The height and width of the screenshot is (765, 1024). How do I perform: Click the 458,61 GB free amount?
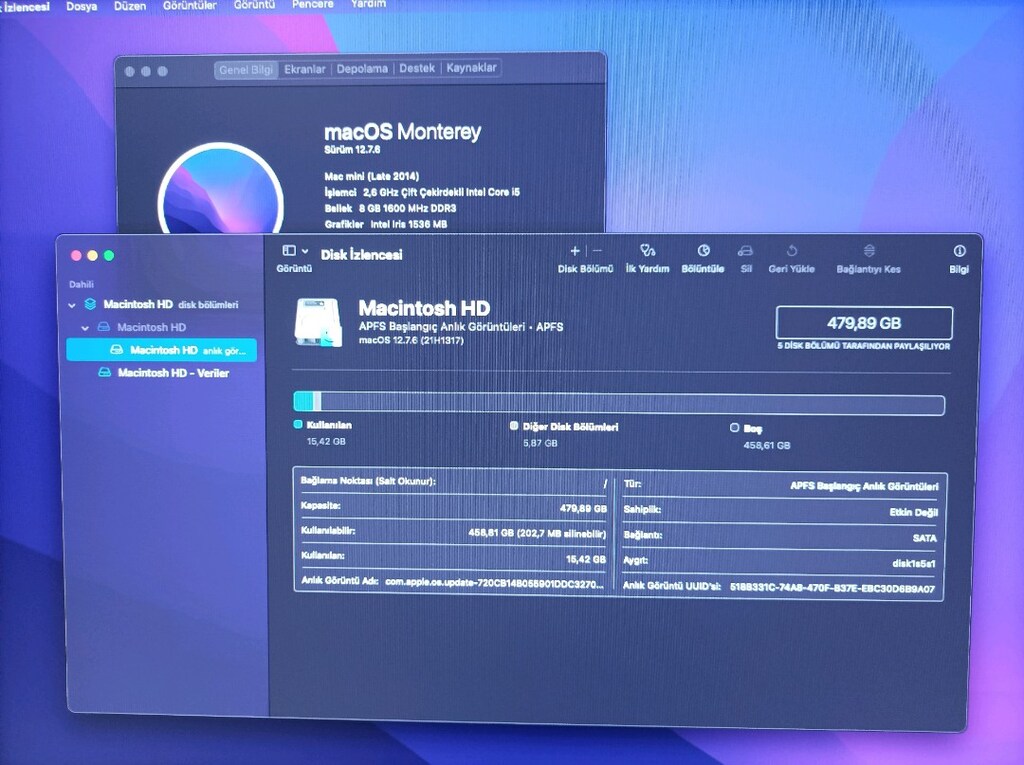click(x=767, y=446)
